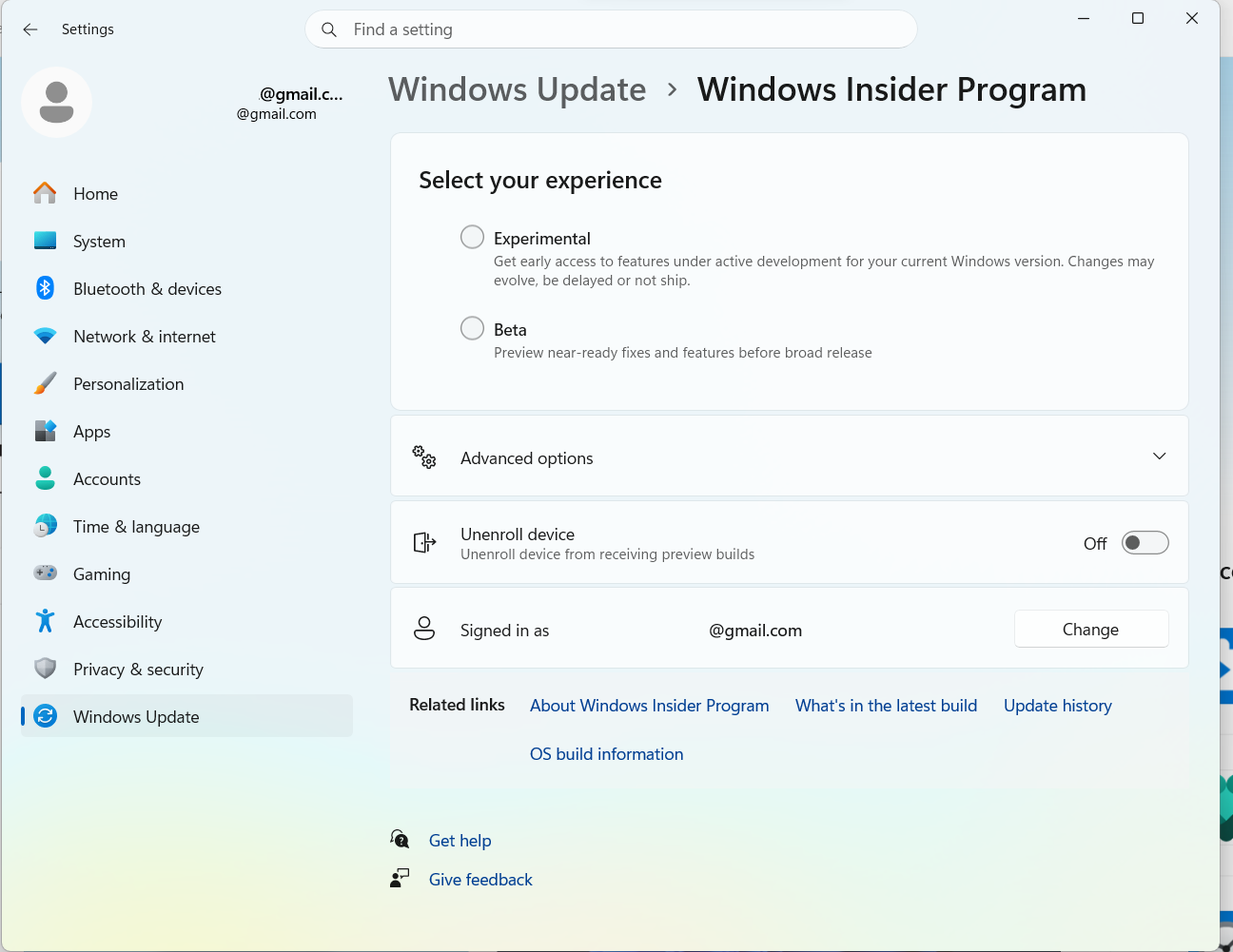This screenshot has height=952, width=1233.
Task: Click the Get help icon
Action: (400, 839)
